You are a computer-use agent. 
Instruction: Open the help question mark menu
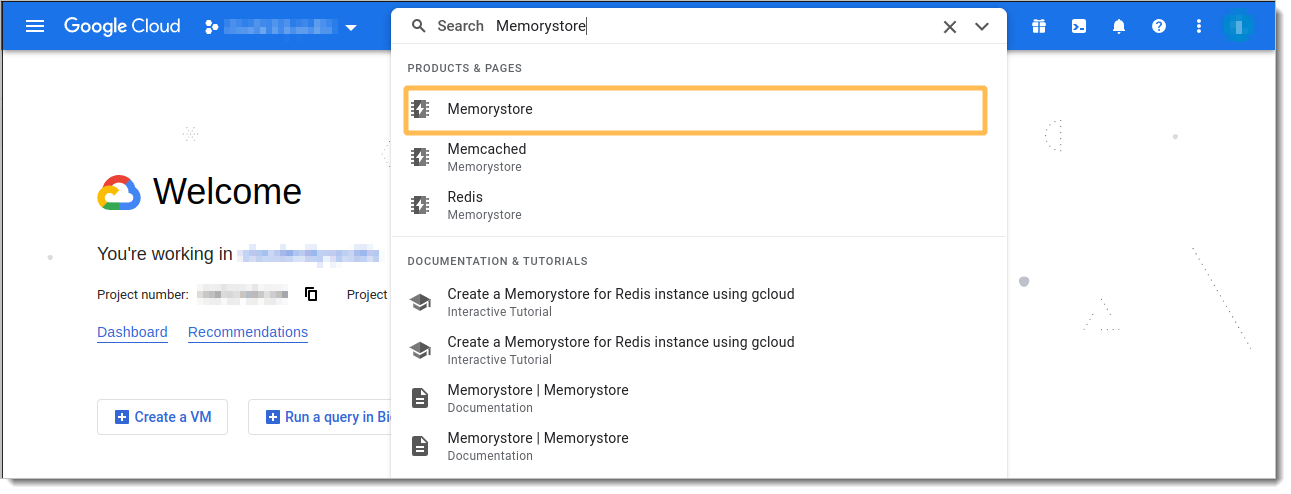1159,27
